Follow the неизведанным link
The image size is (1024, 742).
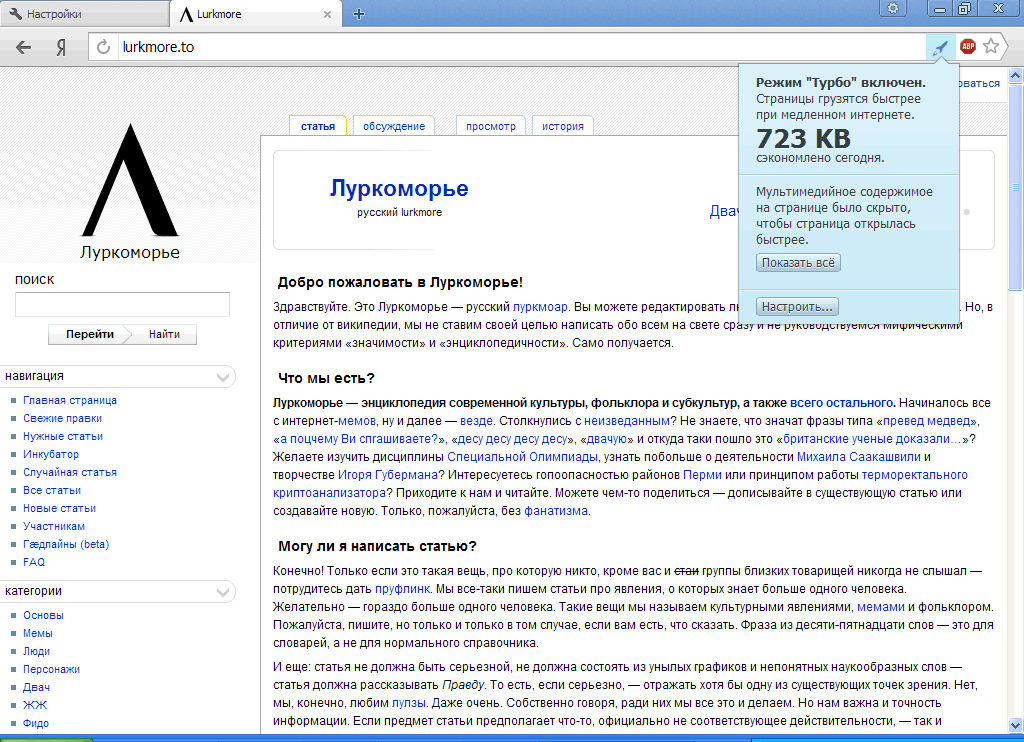[627, 421]
